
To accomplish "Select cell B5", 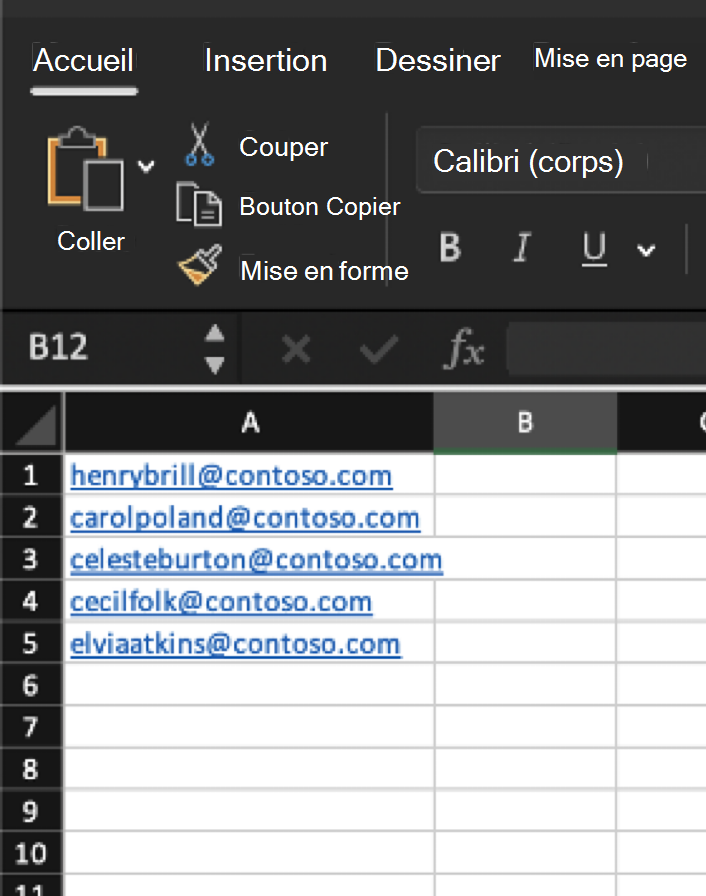I will click(x=526, y=643).
